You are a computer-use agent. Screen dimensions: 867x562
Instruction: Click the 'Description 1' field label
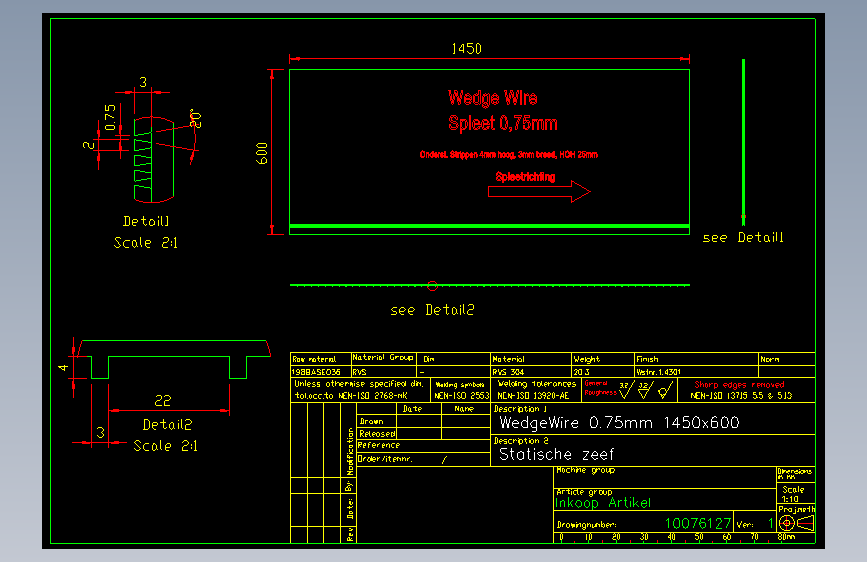[x=520, y=409]
